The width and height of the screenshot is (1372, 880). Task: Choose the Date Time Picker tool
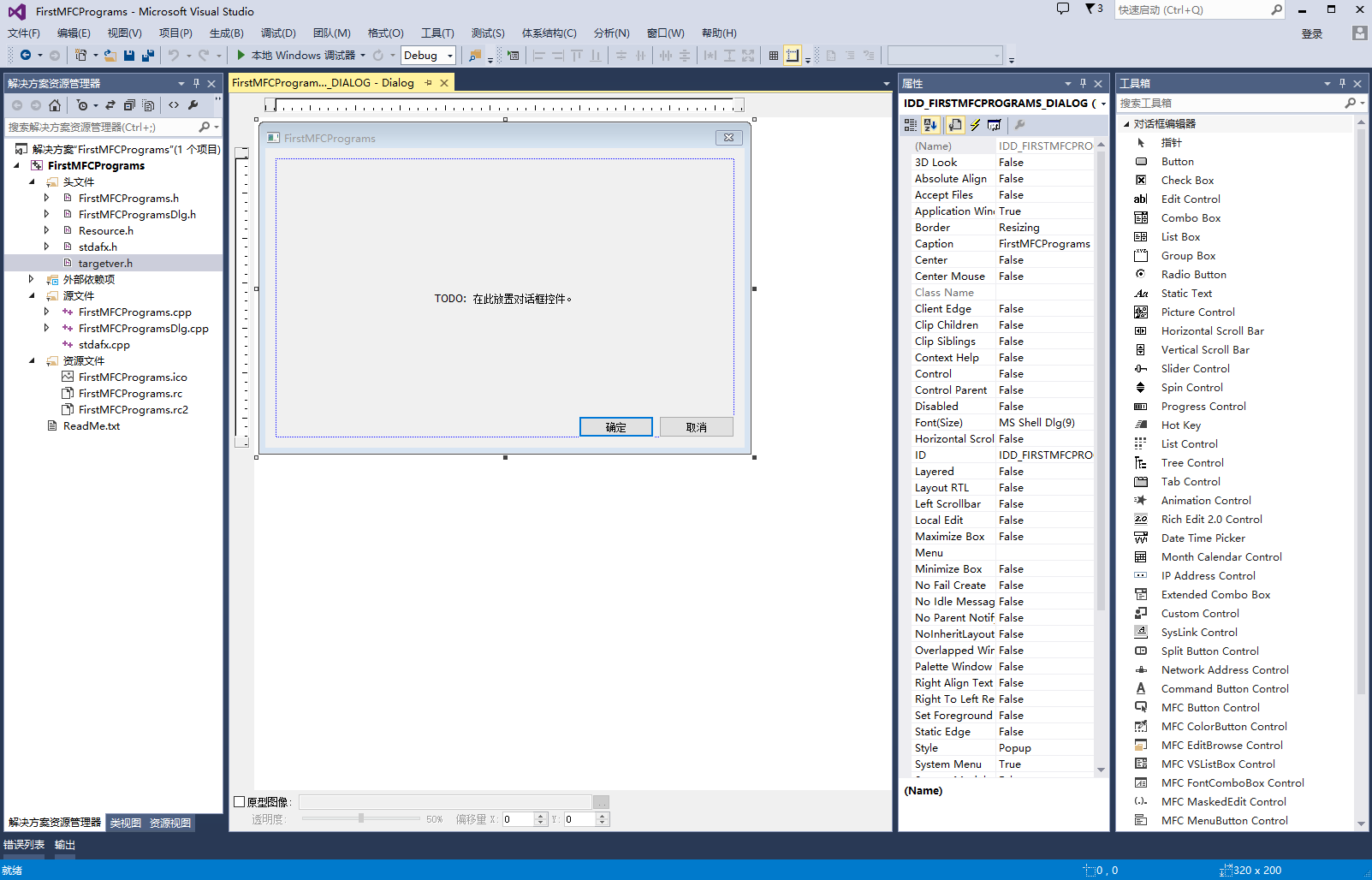click(1203, 538)
